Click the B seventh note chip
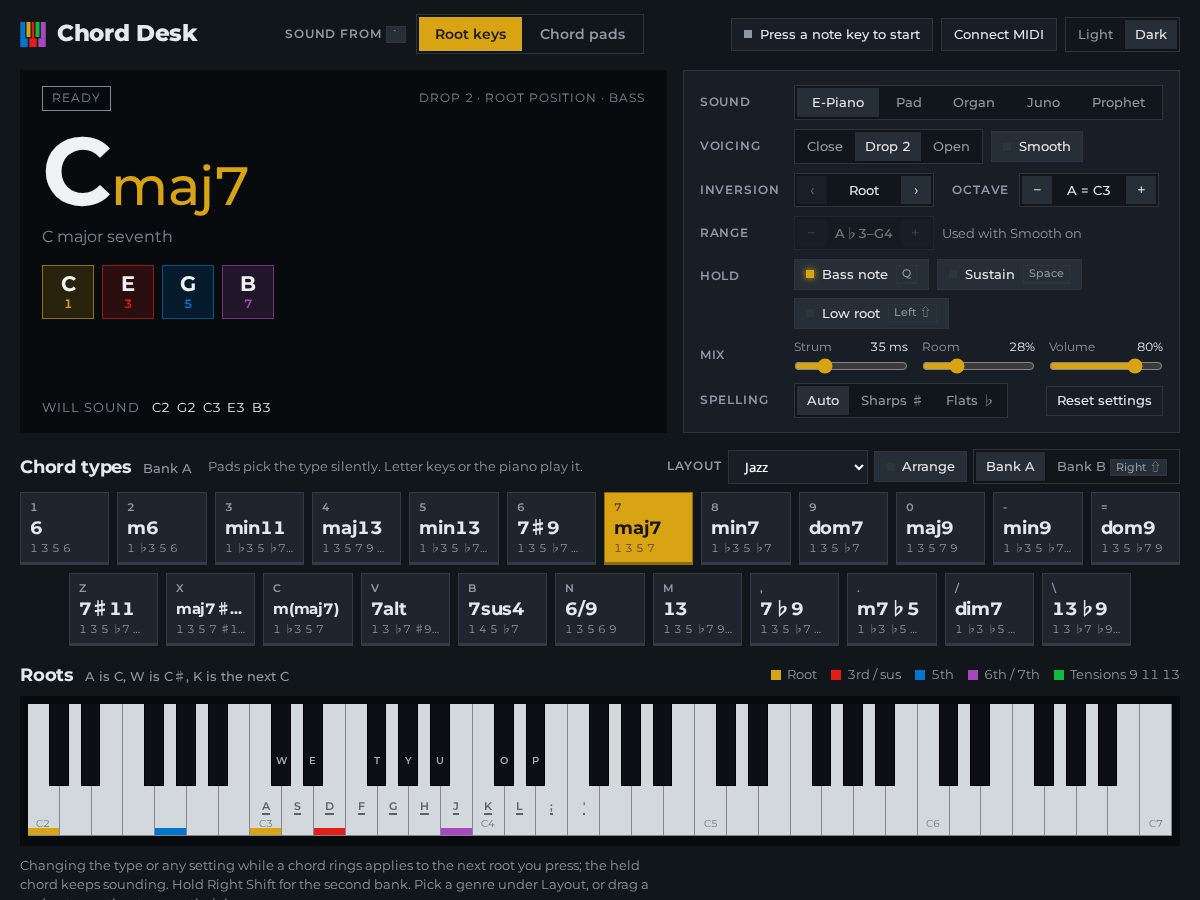Viewport: 1200px width, 900px height. point(248,292)
